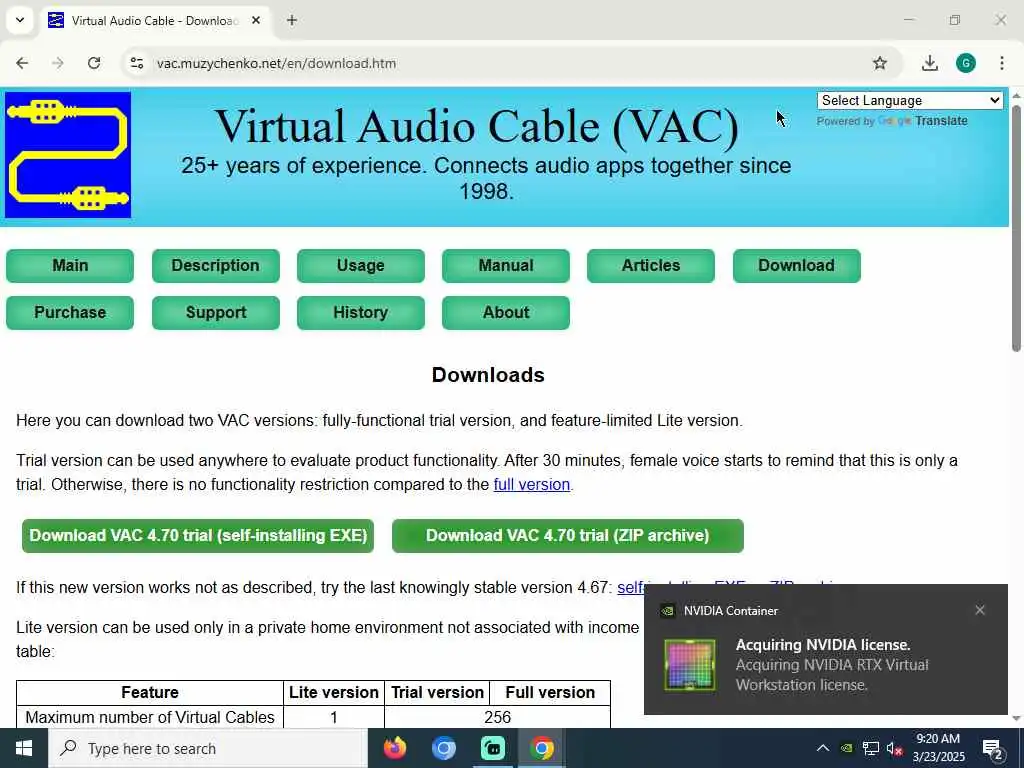Click the NVIDIA tray icon

[x=846, y=748]
